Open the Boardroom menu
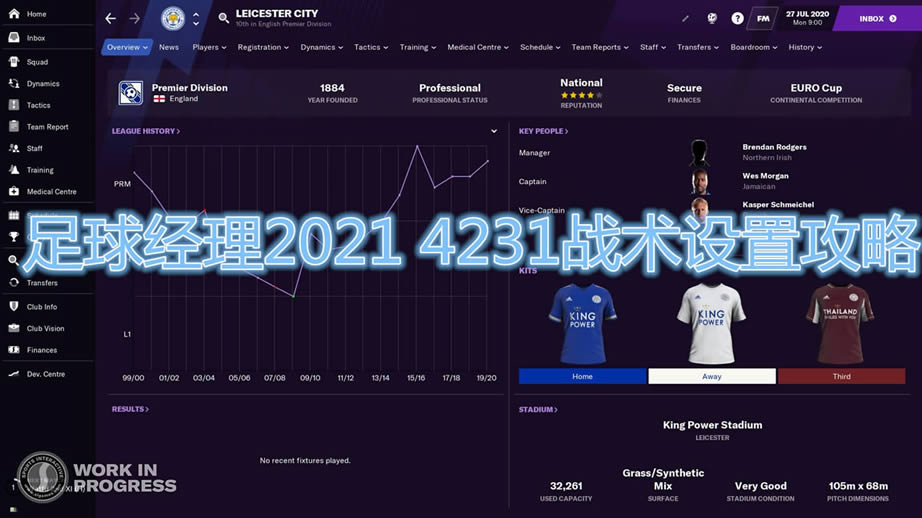This screenshot has height=518, width=922. 754,47
